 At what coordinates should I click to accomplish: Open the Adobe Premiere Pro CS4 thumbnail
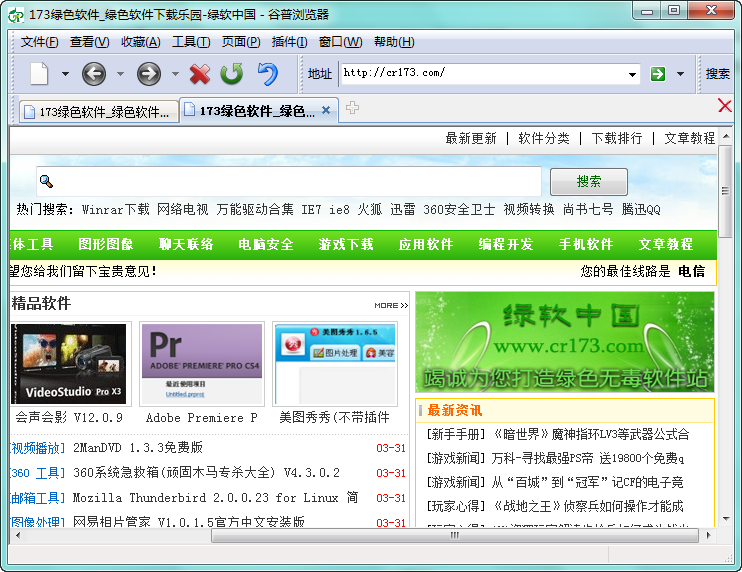(202, 364)
